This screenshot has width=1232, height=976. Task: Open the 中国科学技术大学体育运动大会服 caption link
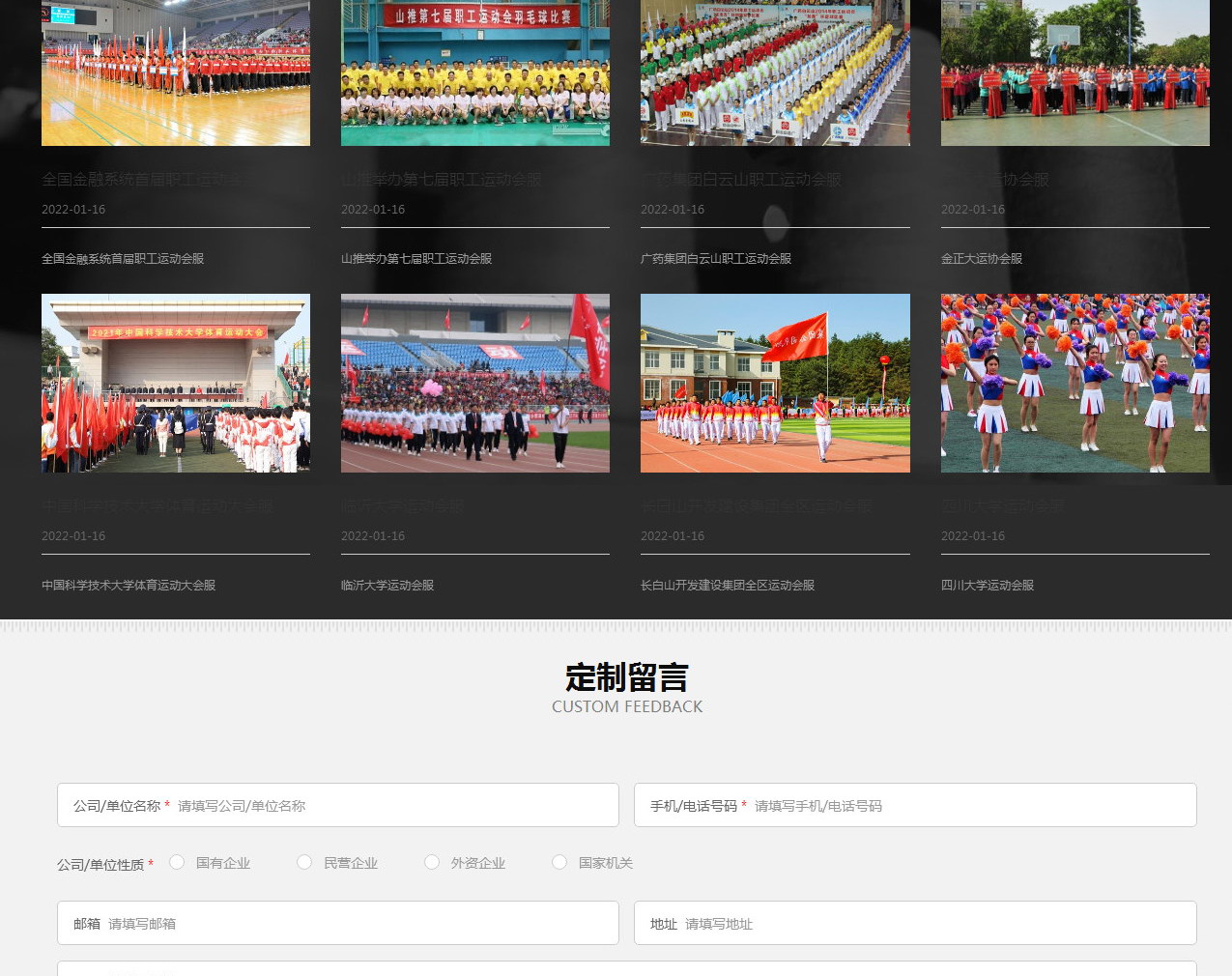pyautogui.click(x=129, y=586)
